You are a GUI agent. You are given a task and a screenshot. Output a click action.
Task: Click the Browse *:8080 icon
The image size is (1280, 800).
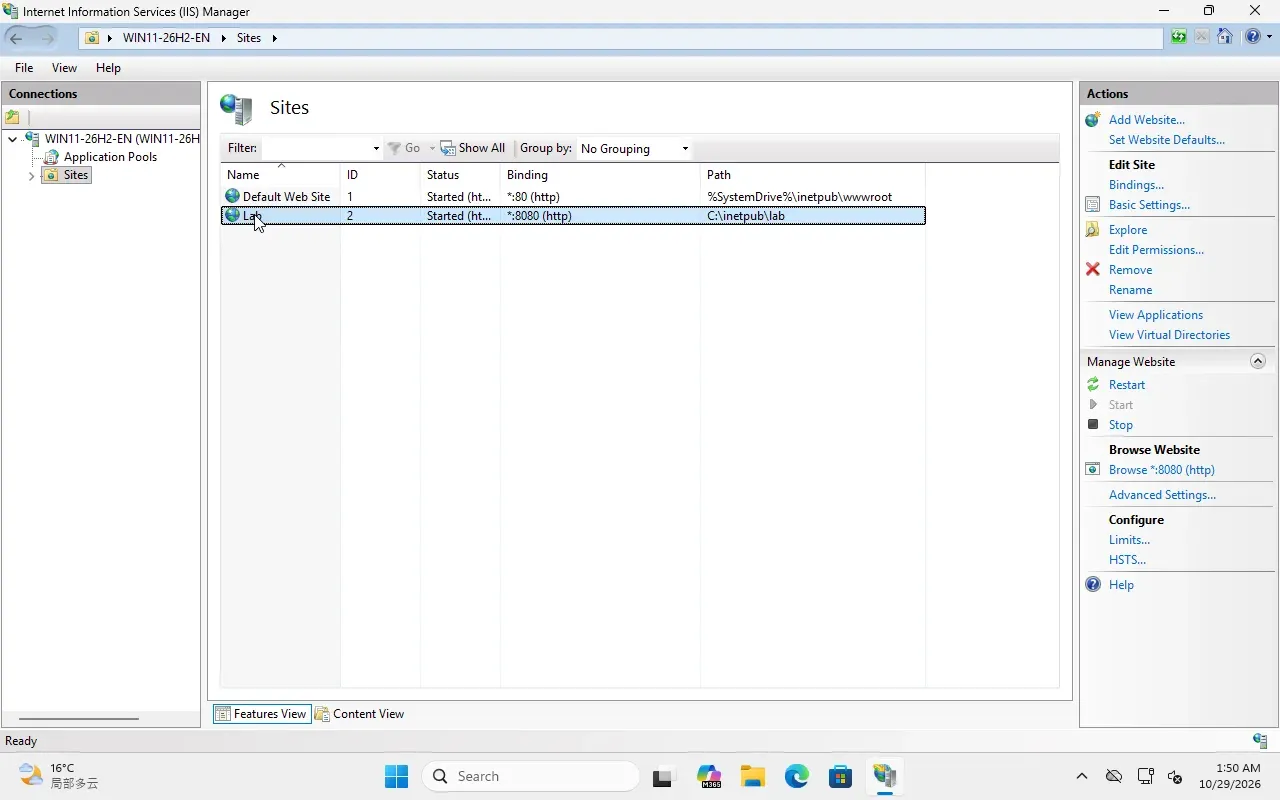pos(1093,469)
